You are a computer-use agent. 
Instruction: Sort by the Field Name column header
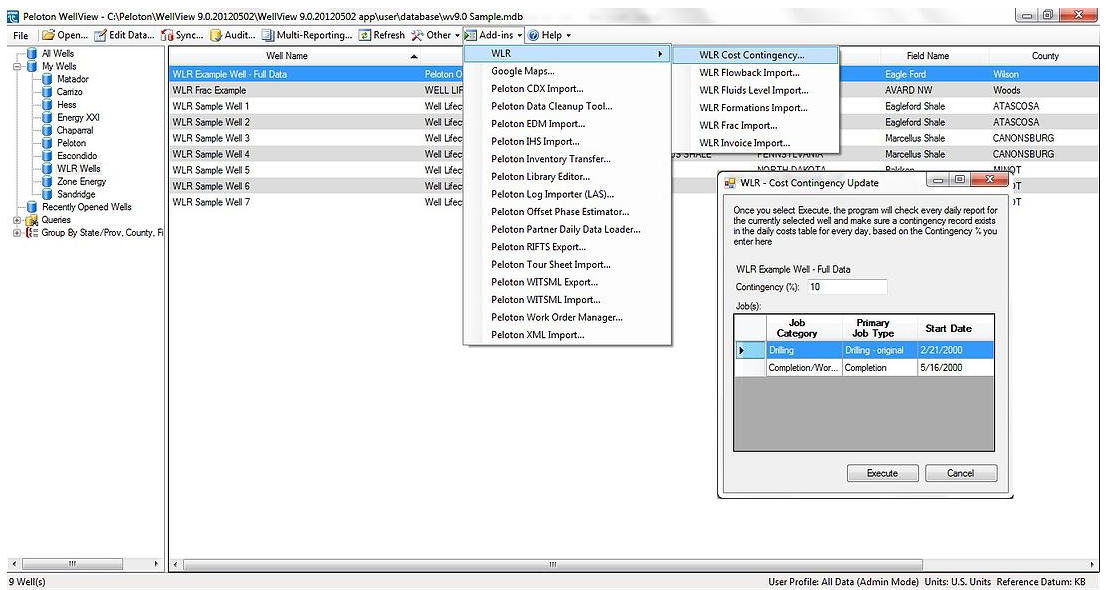pyautogui.click(x=928, y=56)
